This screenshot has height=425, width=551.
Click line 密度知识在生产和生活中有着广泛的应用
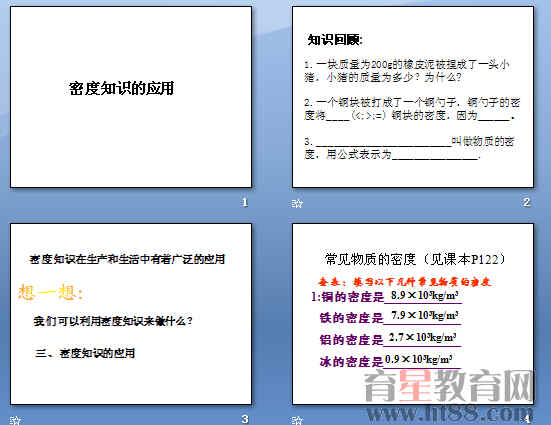pos(127,259)
